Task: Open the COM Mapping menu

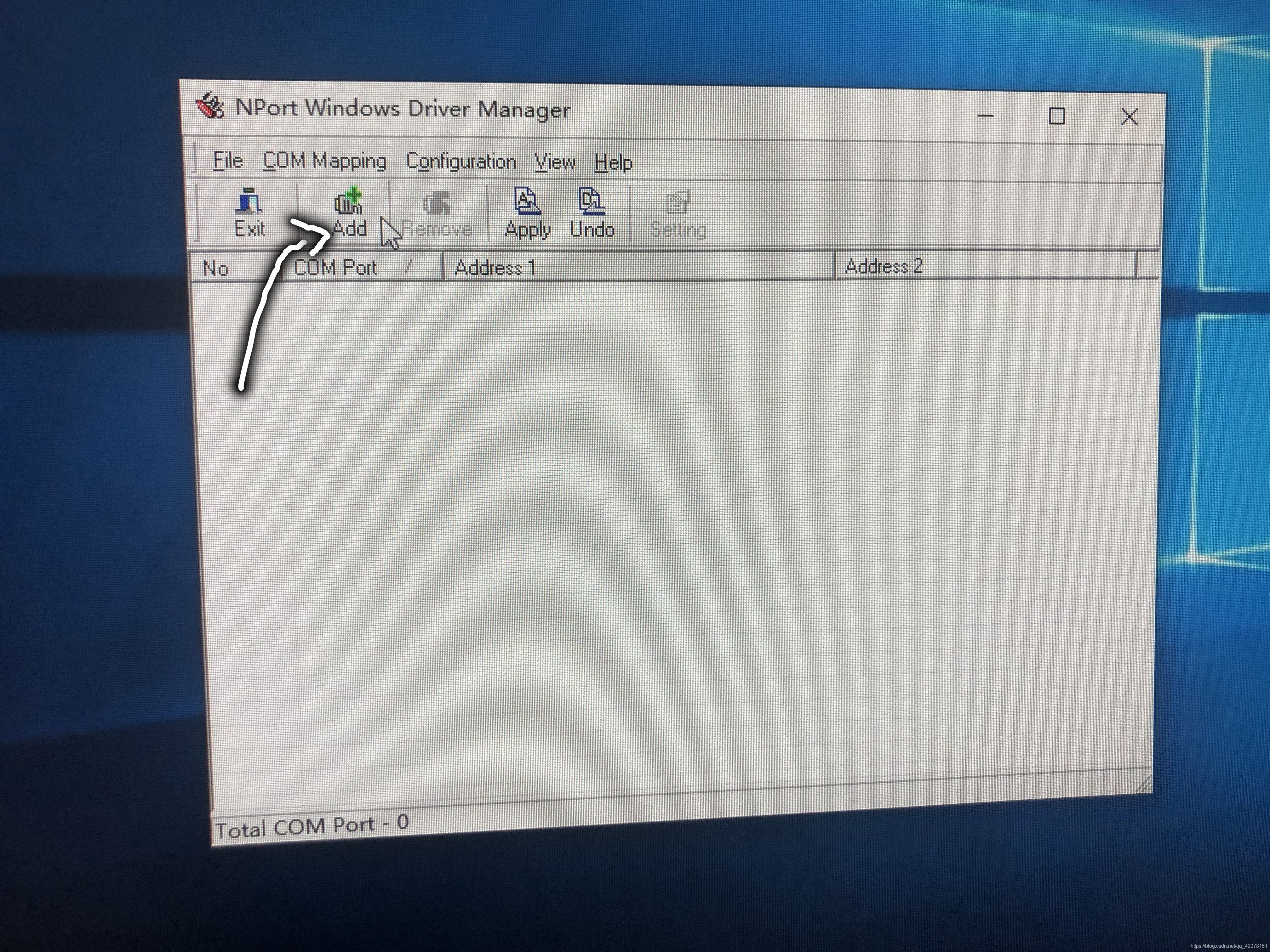Action: (324, 162)
